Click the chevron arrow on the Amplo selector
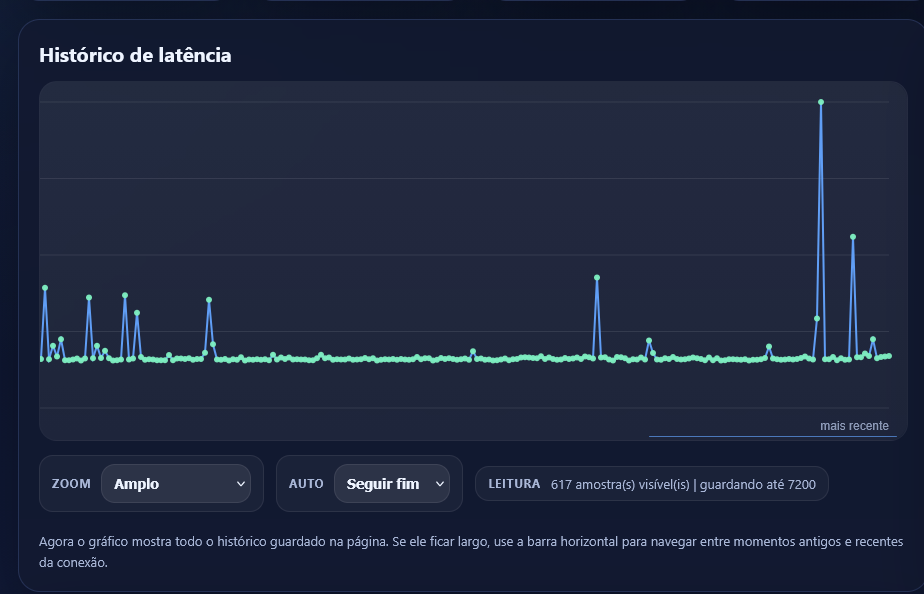The width and height of the screenshot is (924, 594). (x=240, y=484)
